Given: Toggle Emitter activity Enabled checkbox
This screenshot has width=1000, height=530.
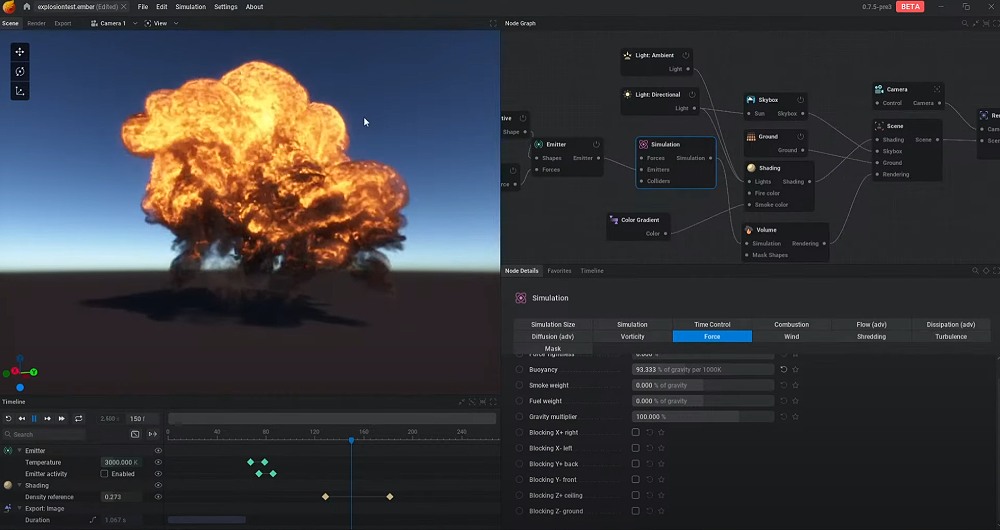Looking at the screenshot, I should 104,474.
